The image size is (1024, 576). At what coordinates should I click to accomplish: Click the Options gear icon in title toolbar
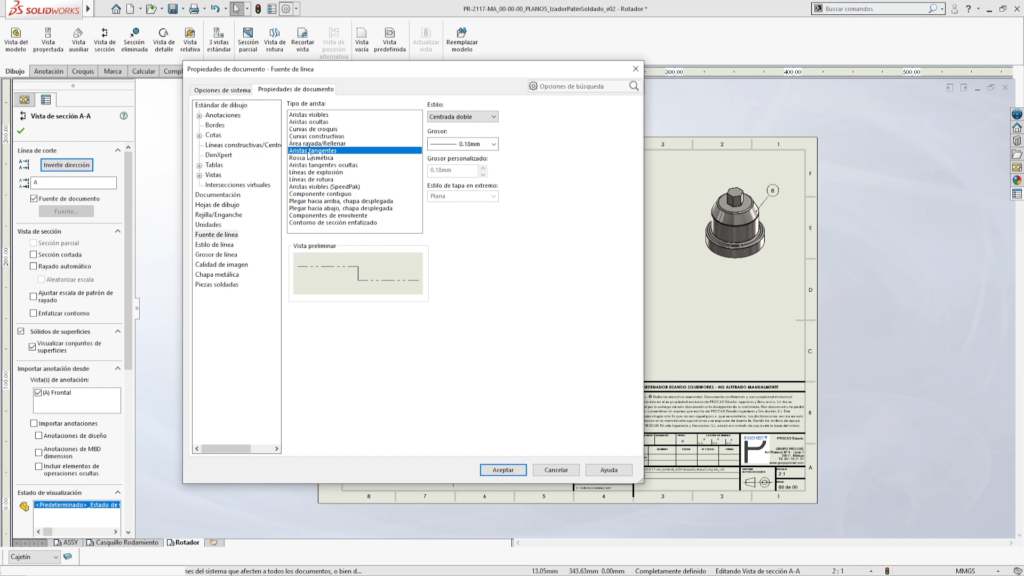pos(286,9)
